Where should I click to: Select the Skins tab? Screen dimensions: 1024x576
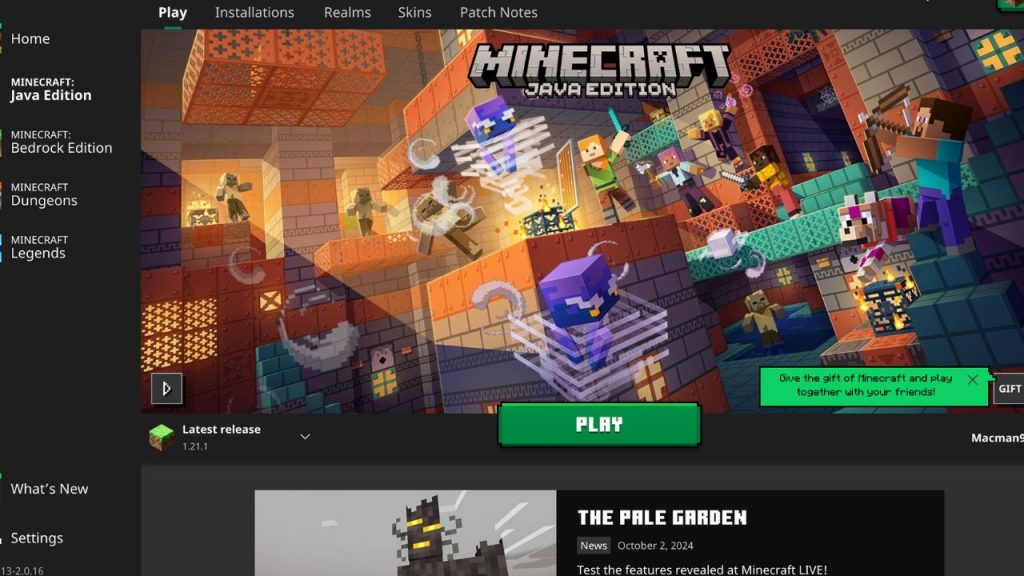click(x=414, y=12)
